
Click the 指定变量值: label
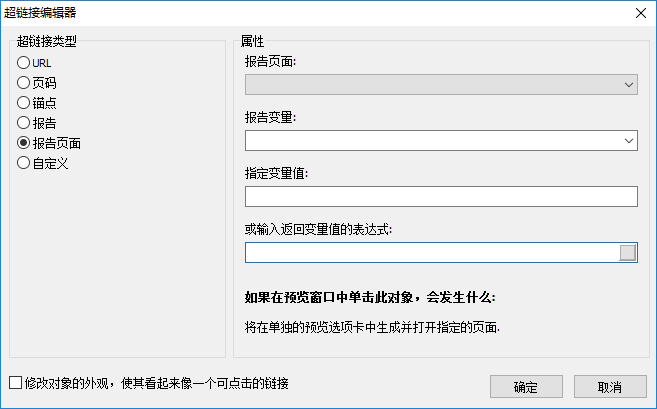point(276,173)
